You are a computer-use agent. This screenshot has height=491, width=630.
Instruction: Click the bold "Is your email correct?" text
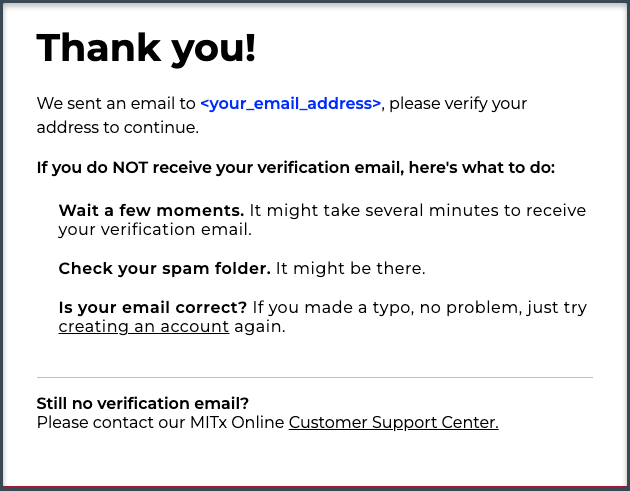coord(152,307)
